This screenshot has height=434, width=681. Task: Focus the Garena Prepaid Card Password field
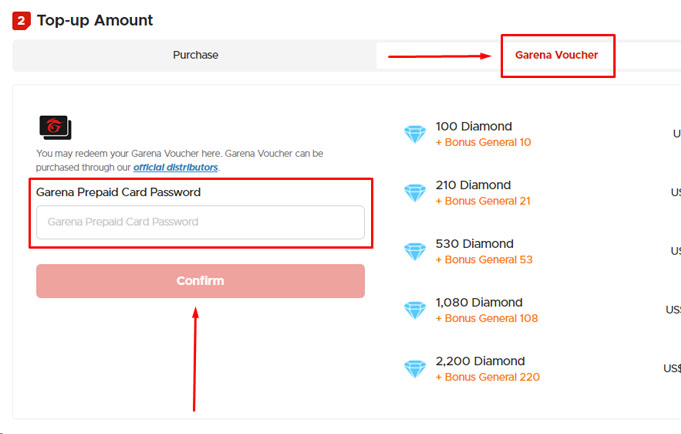[x=200, y=222]
